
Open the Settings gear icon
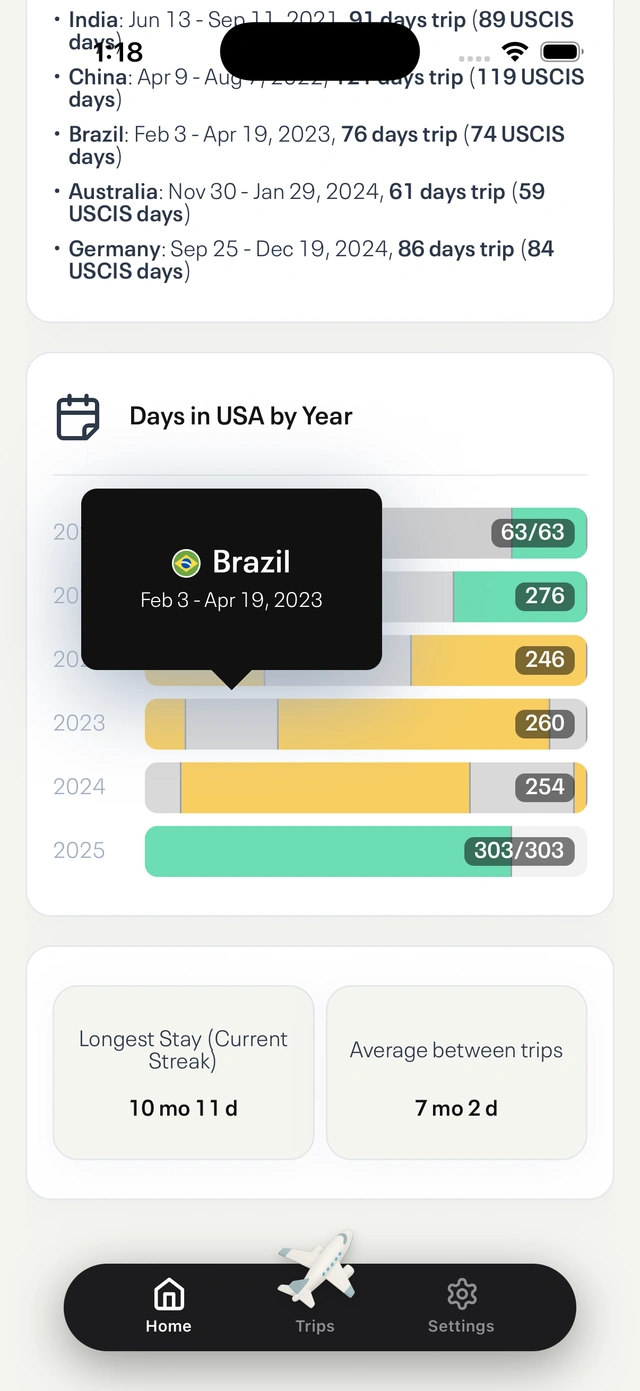coord(461,1294)
